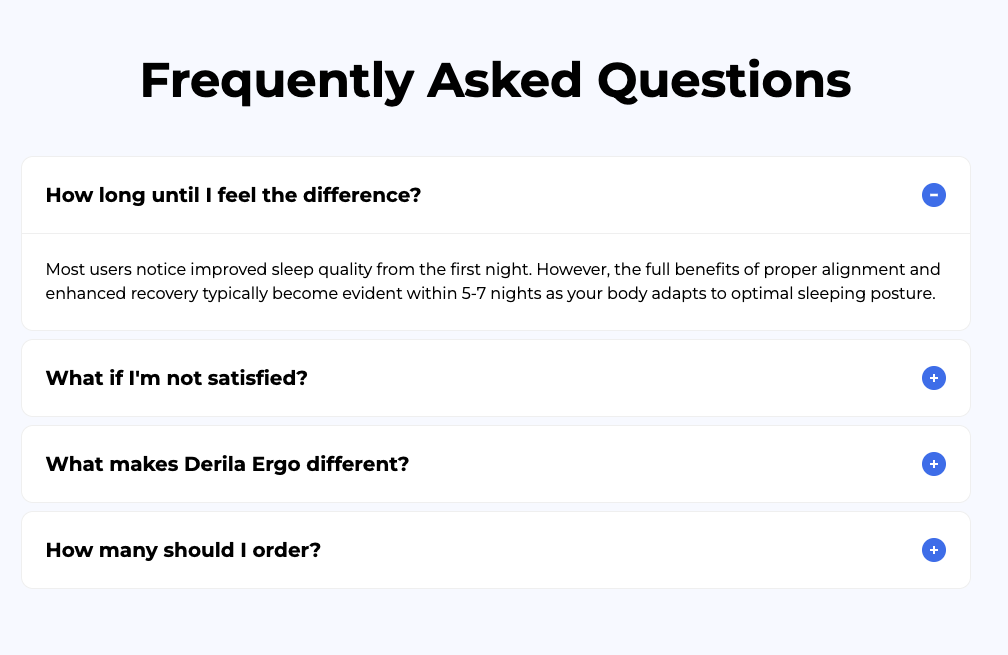1008x655 pixels.
Task: Click the "What if I'm not satisfied?" title text
Action: (x=176, y=379)
